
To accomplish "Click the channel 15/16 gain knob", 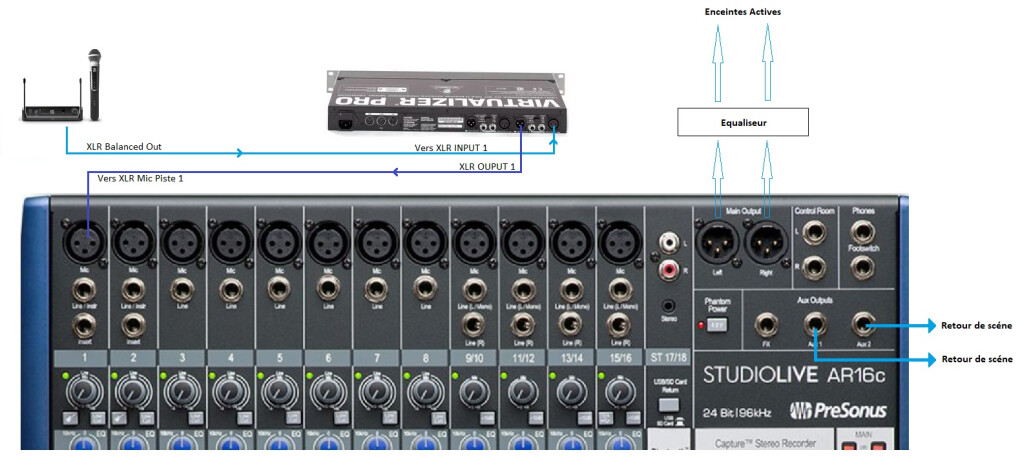I will tap(619, 392).
